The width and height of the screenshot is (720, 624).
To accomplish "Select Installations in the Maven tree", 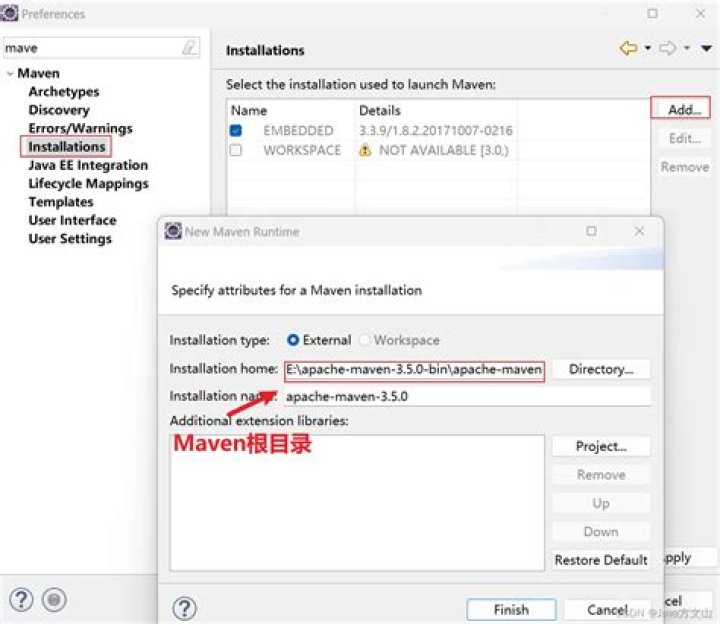I will 66,147.
